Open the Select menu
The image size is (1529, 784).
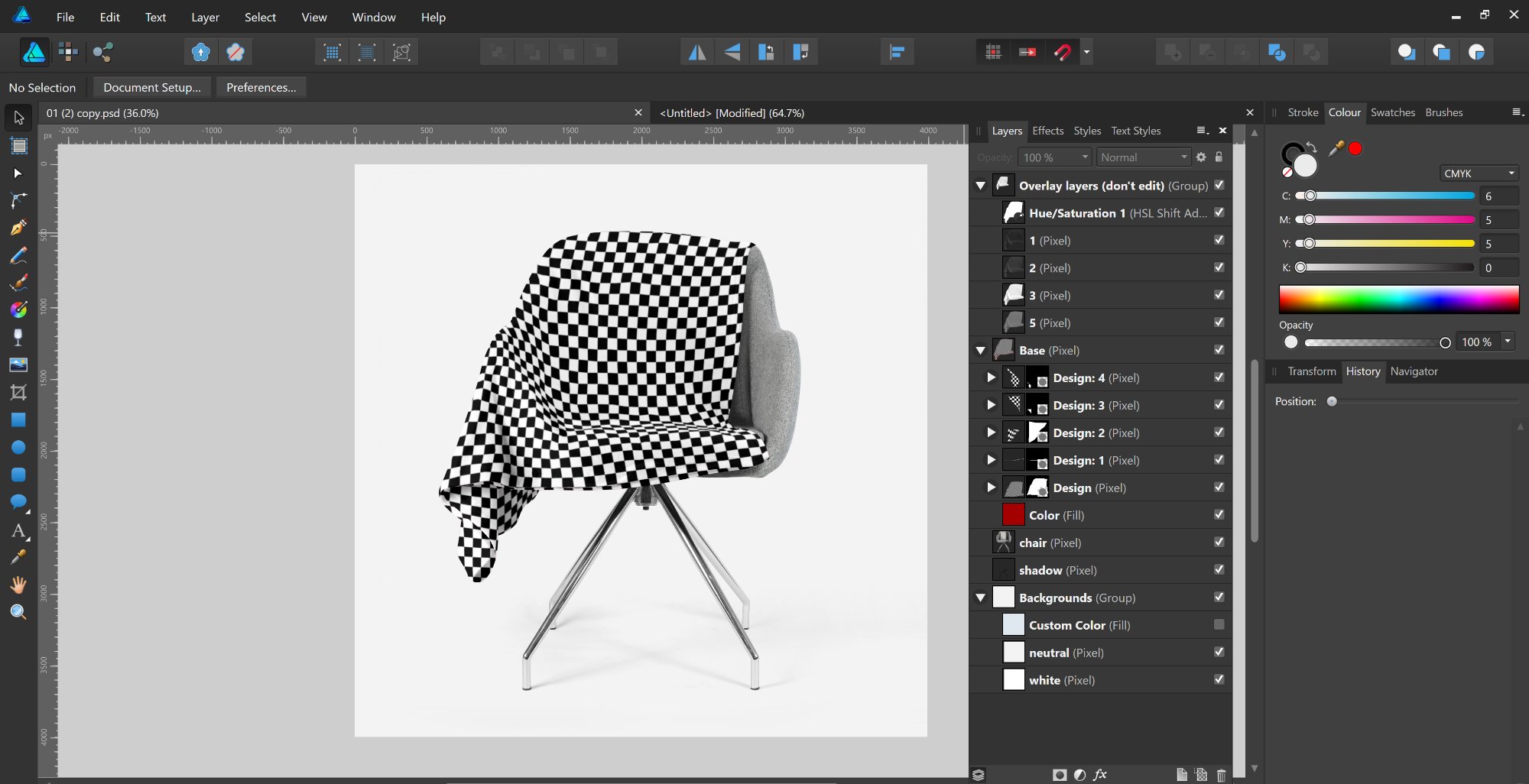(x=260, y=17)
